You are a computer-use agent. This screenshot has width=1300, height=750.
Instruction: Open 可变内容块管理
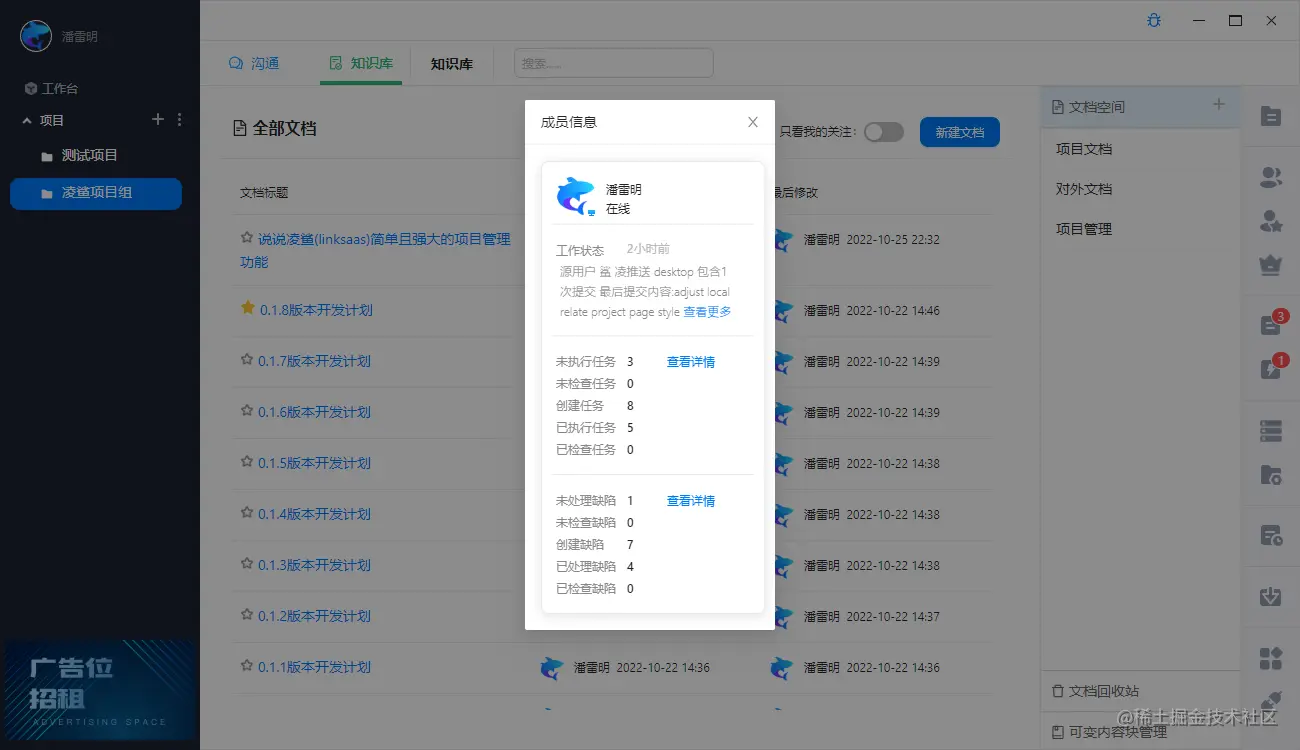(1109, 732)
